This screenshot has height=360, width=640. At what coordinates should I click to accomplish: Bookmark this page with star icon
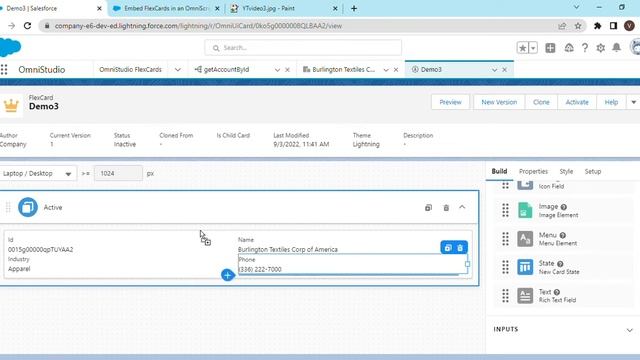tap(578, 26)
